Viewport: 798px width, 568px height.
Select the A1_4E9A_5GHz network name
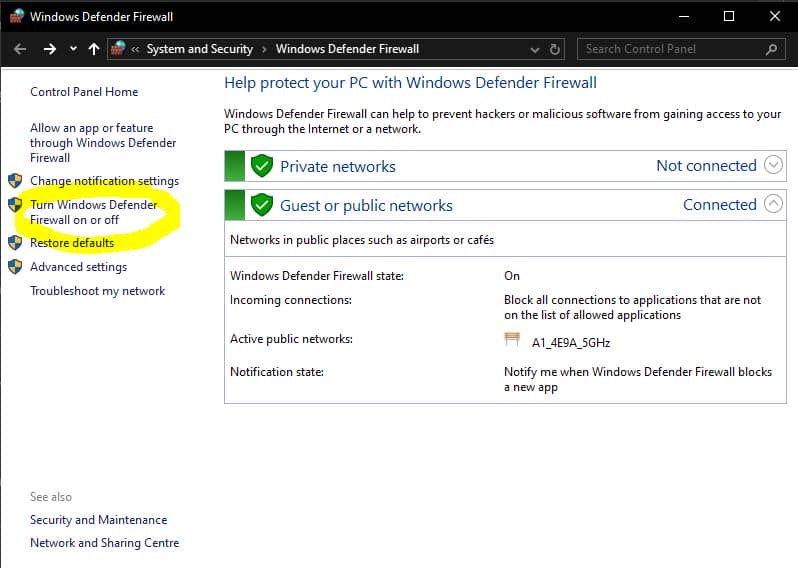(x=571, y=343)
